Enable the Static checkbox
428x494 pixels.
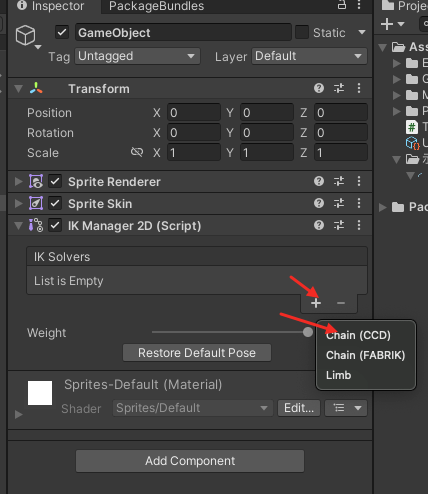pyautogui.click(x=302, y=32)
